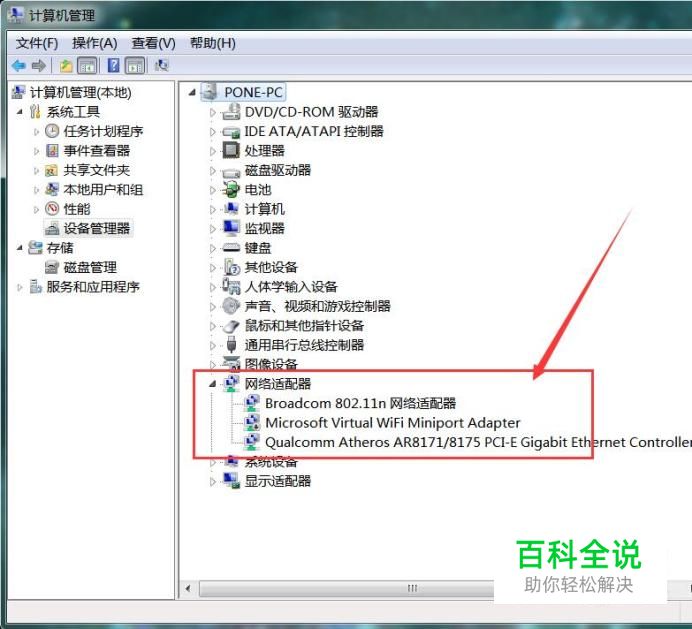The height and width of the screenshot is (629, 692).
Task: Click the Up one level folder icon
Action: 66,66
